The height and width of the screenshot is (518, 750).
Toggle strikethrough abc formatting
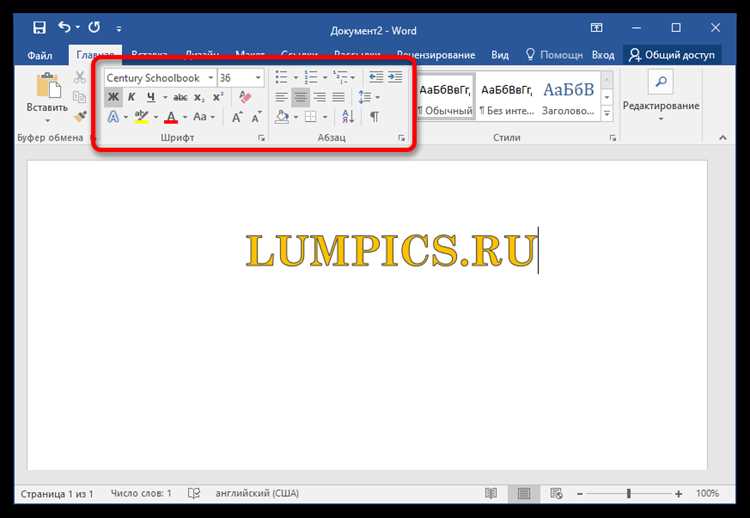click(x=180, y=98)
